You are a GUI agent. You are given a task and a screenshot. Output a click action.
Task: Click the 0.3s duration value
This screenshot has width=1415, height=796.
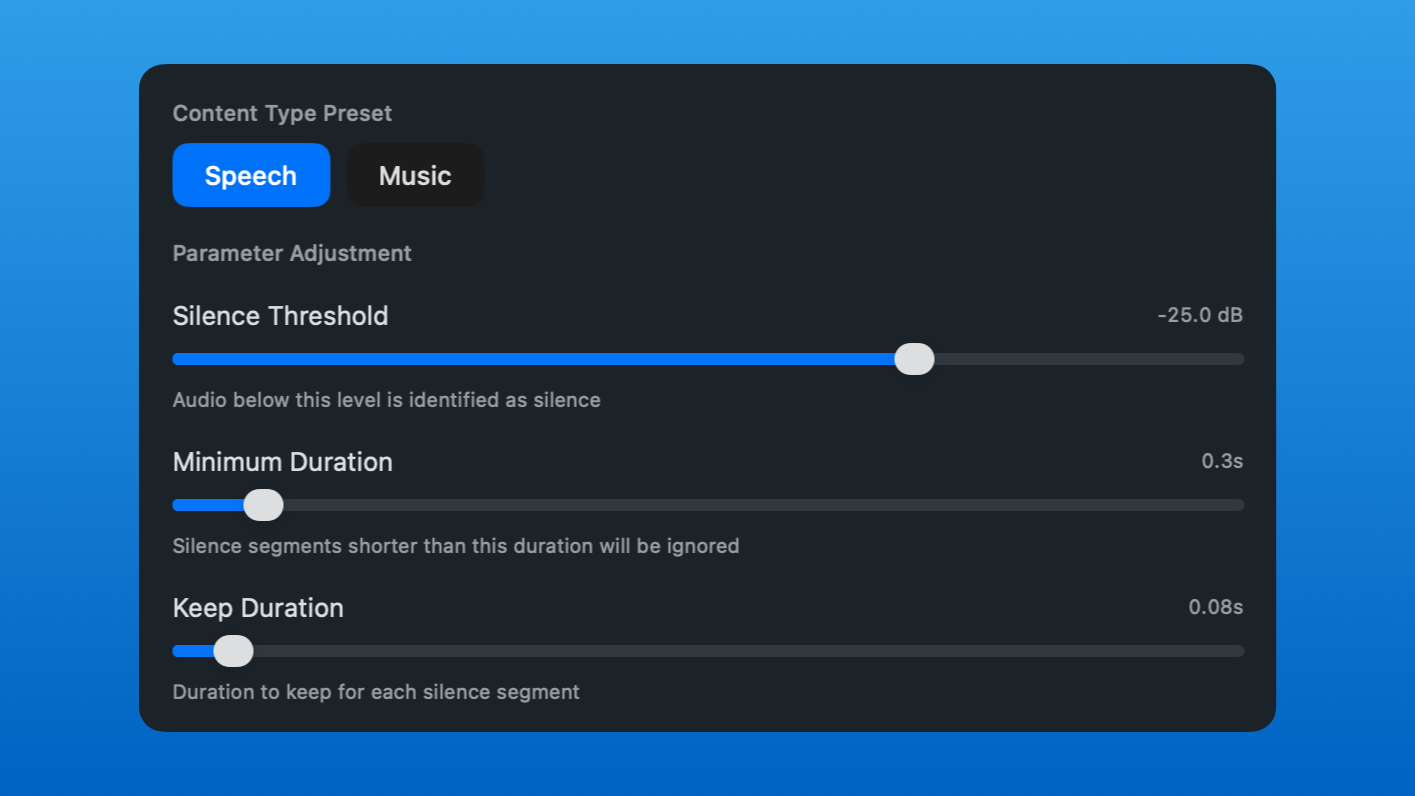[x=1222, y=461]
